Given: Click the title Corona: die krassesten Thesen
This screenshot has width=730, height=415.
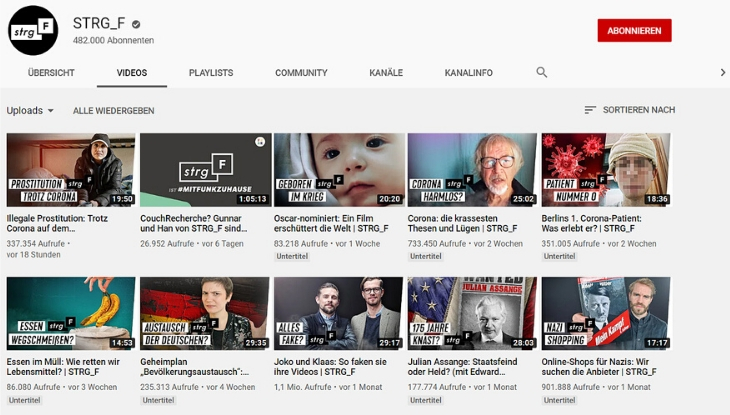Looking at the screenshot, I should (462, 223).
